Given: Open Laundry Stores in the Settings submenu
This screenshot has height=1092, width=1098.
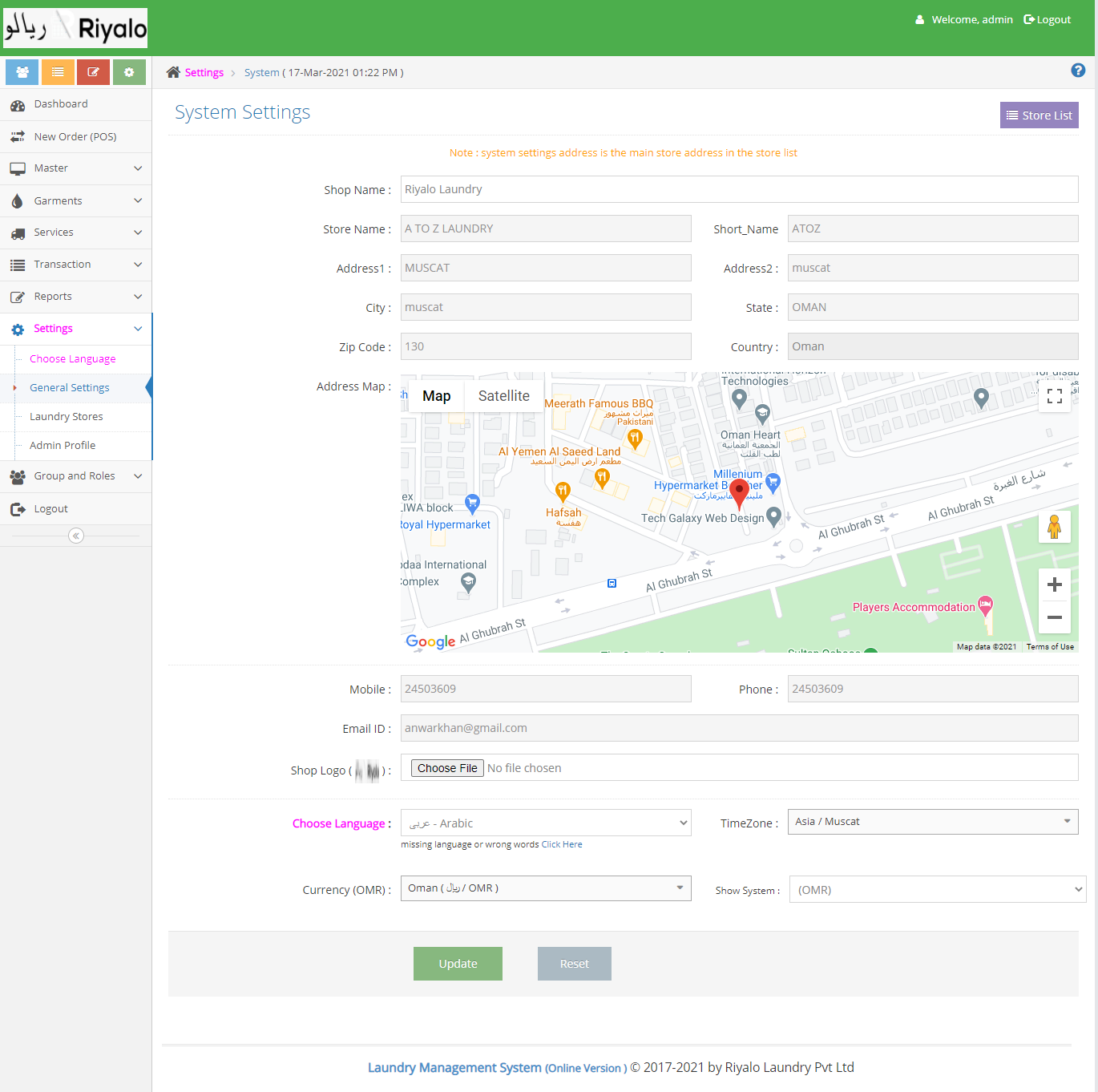Looking at the screenshot, I should 67,417.
